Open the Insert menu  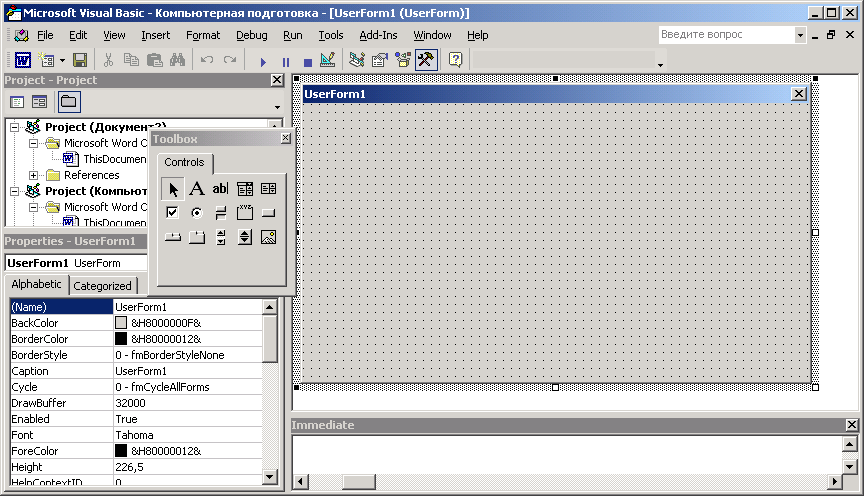pos(155,35)
